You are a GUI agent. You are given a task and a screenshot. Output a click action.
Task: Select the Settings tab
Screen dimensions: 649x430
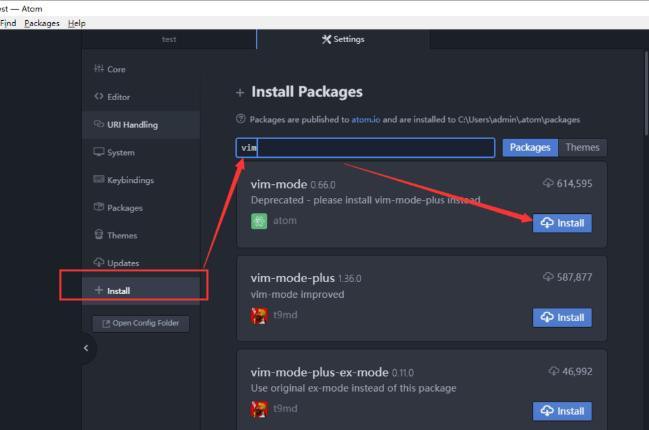click(343, 39)
